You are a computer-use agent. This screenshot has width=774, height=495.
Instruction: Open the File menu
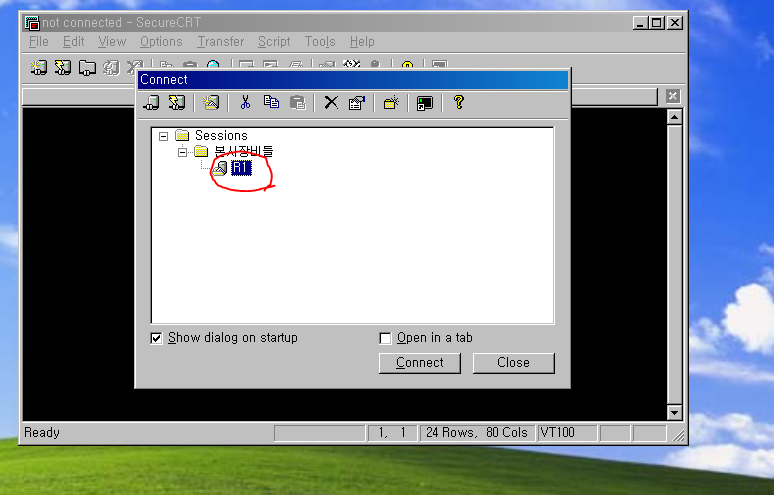[x=39, y=41]
